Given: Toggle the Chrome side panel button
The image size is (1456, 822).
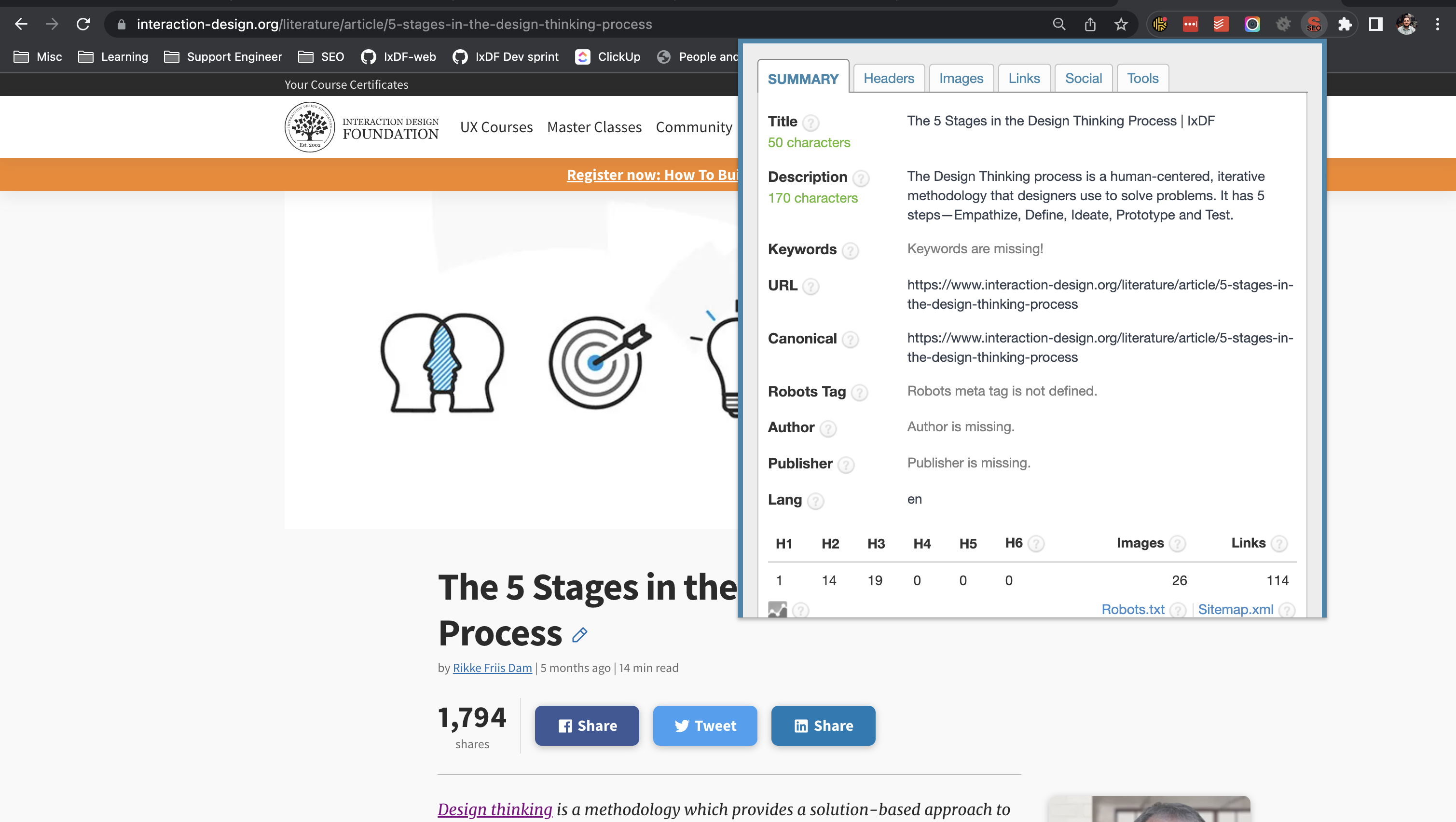Looking at the screenshot, I should point(1375,24).
